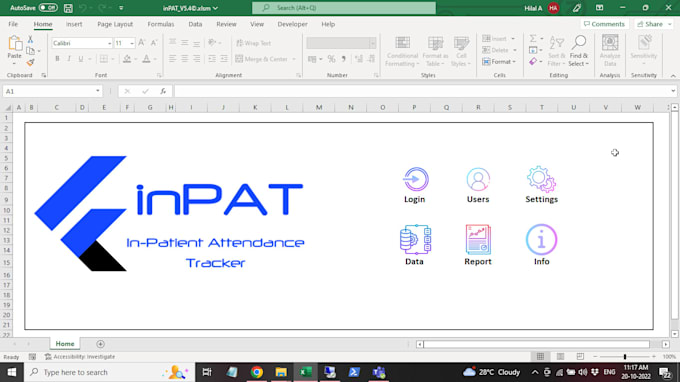Viewport: 680px width, 382px height.
Task: Click the Windows Start button
Action: point(12,372)
